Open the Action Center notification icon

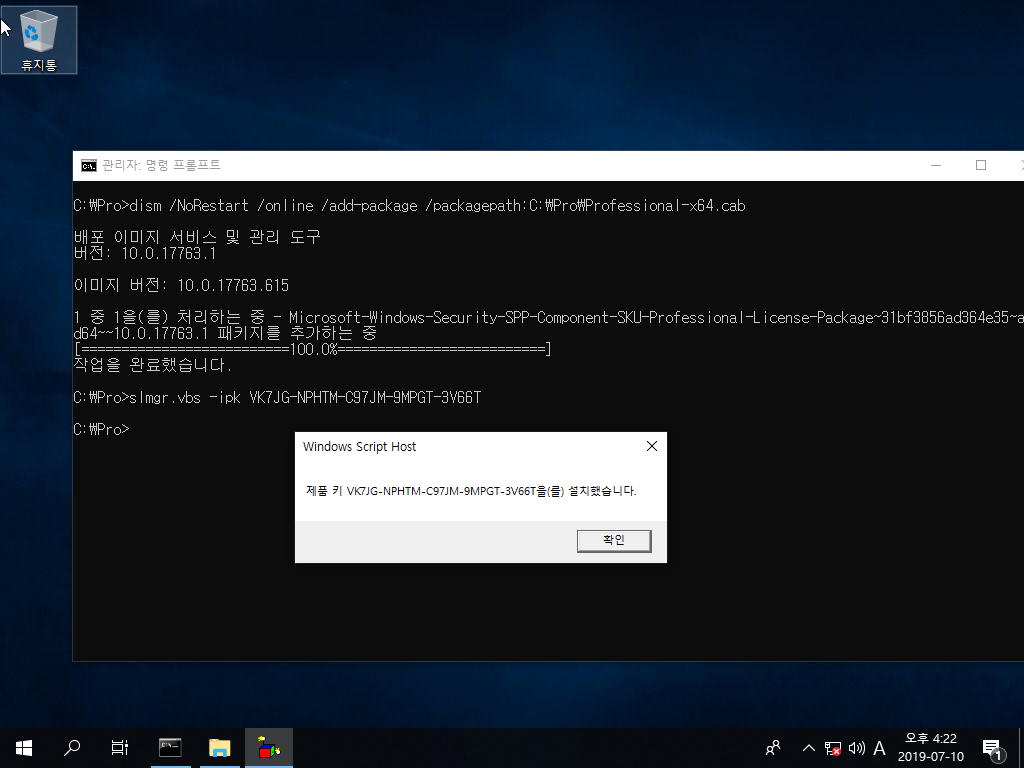pyautogui.click(x=993, y=748)
